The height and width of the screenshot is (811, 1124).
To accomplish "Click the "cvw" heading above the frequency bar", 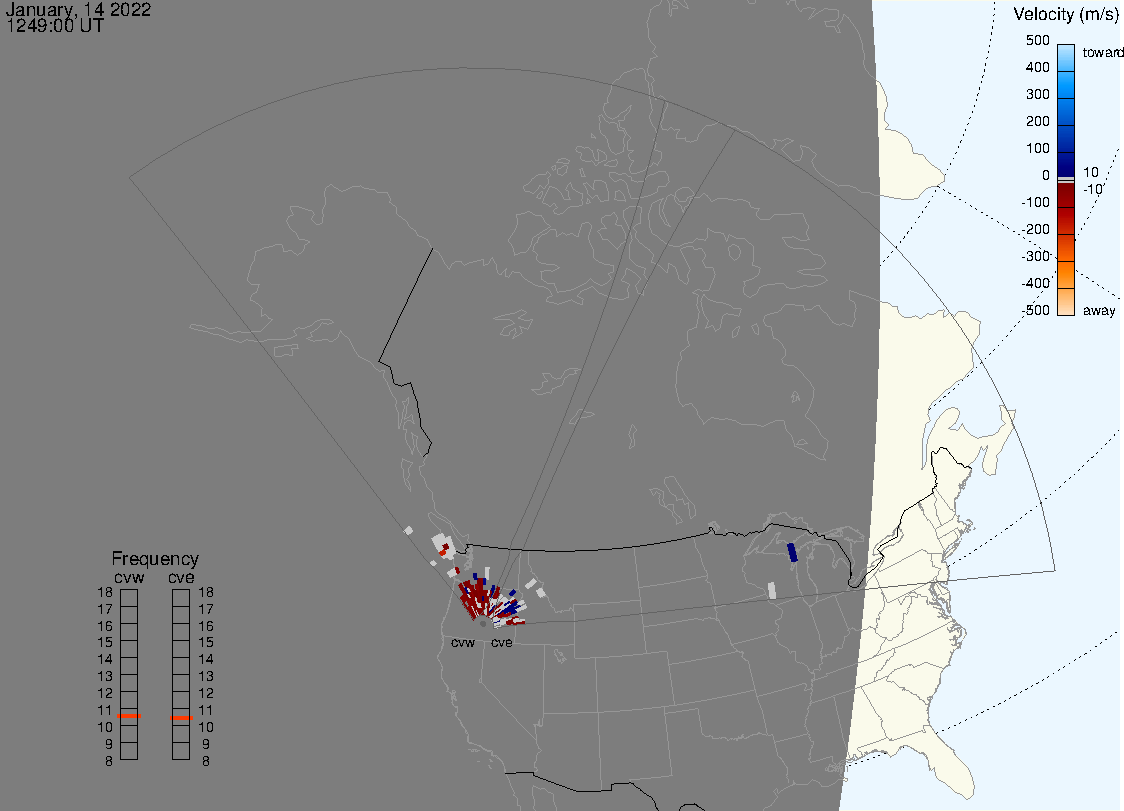I will click(x=129, y=578).
